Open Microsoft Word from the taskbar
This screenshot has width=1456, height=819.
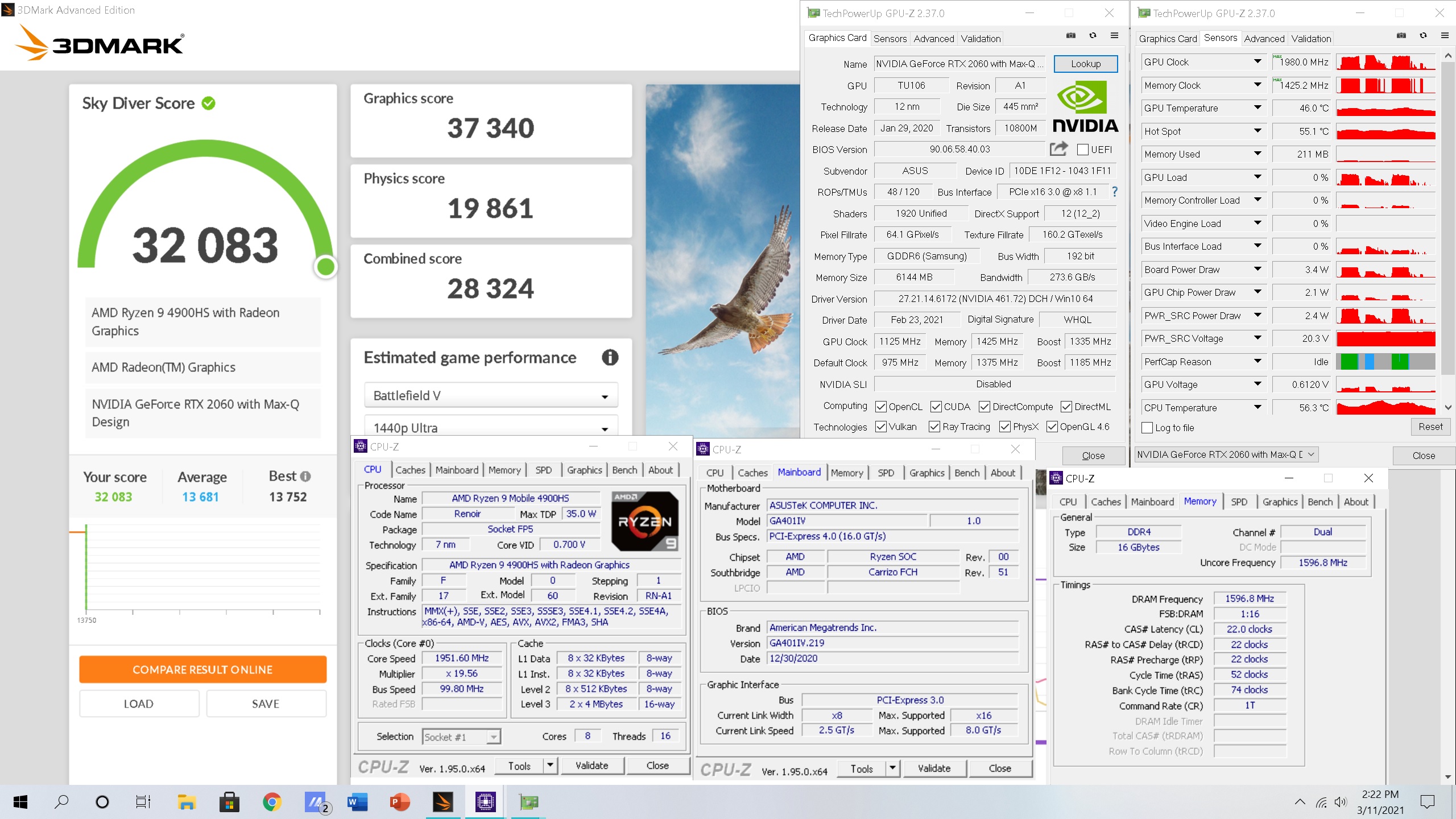pos(357,802)
